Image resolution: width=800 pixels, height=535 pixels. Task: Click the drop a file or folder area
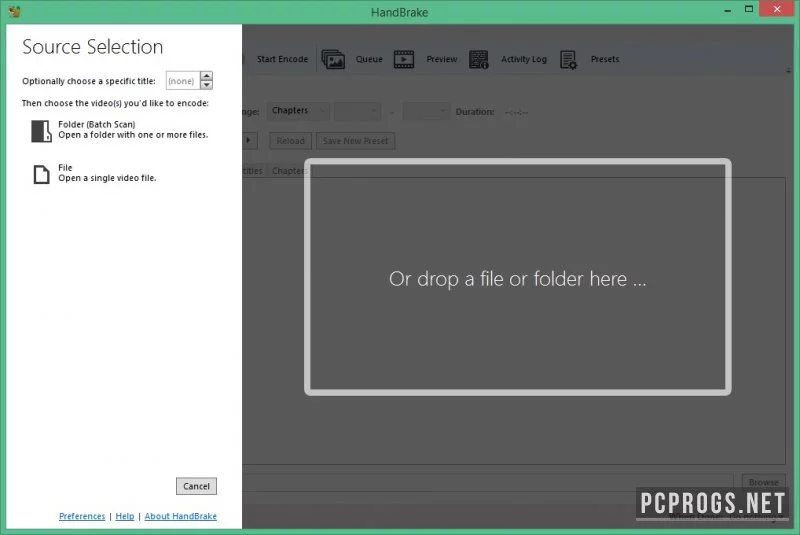point(517,277)
